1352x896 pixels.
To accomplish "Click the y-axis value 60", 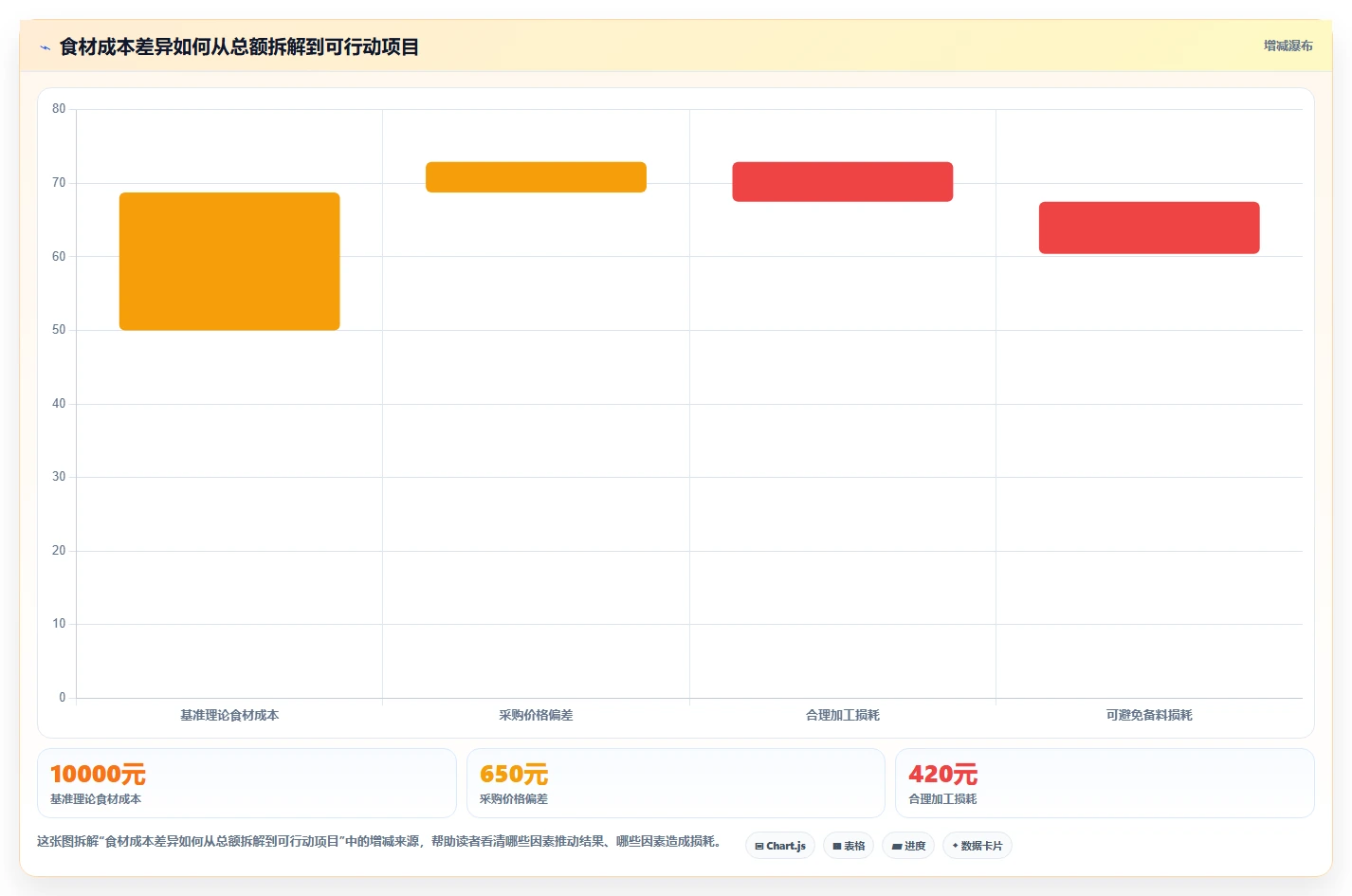I will coord(59,256).
